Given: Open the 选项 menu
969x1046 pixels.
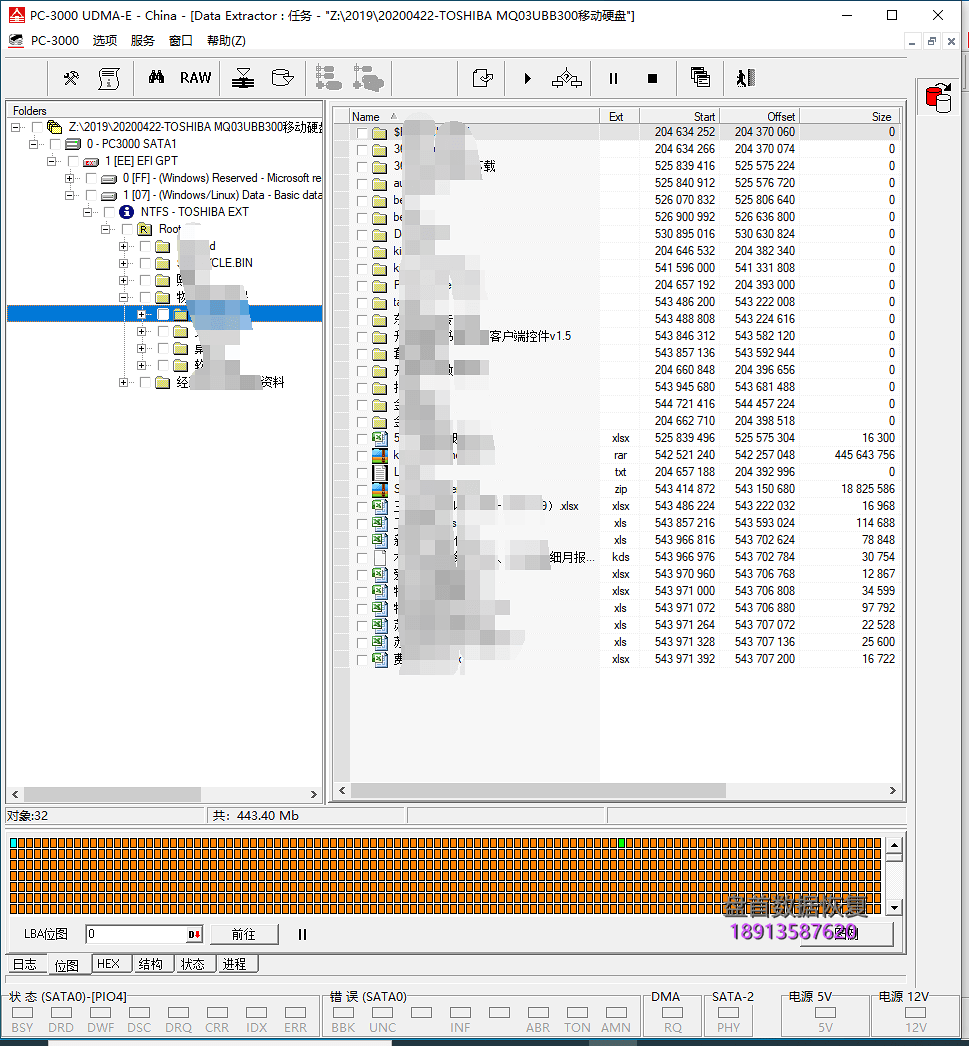Looking at the screenshot, I should (x=105, y=41).
